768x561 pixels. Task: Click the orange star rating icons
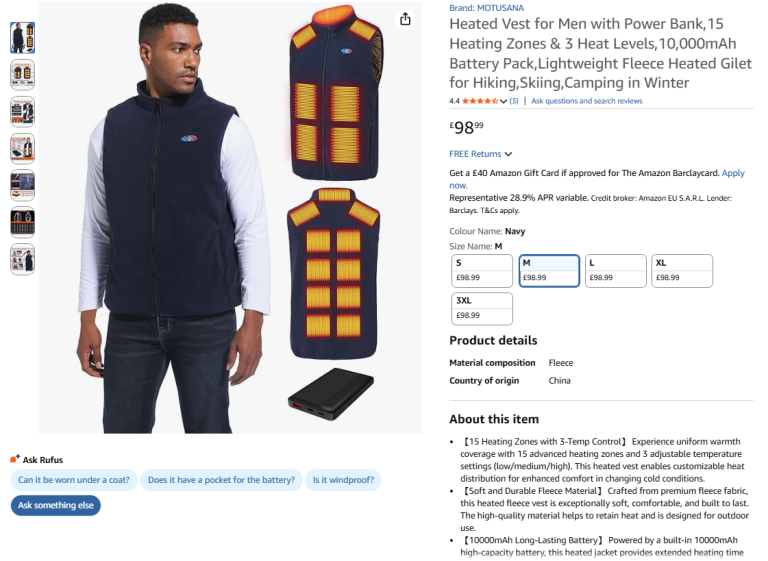click(480, 101)
